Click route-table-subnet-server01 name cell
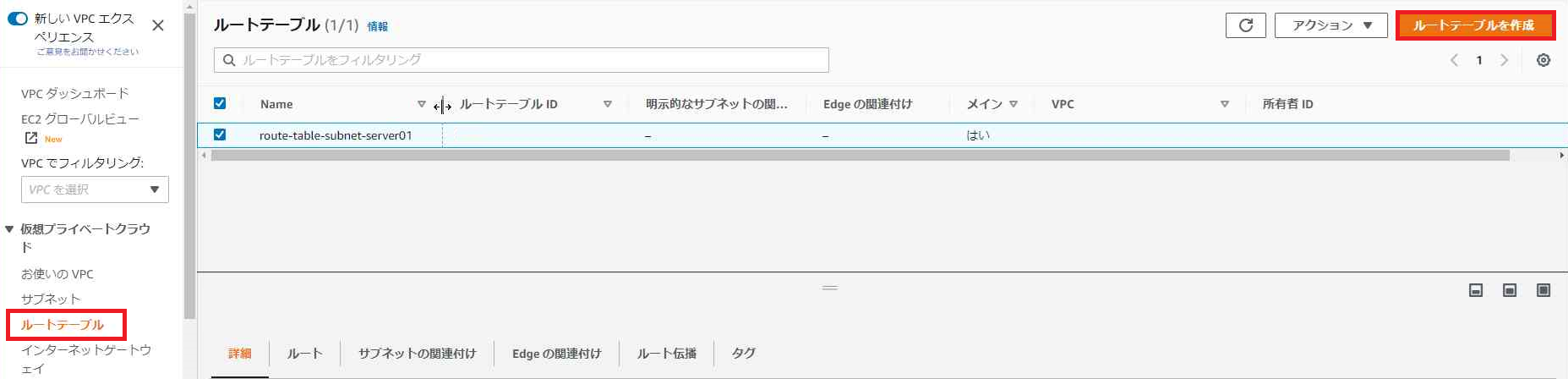Viewport: 1568px width, 379px height. tap(336, 135)
